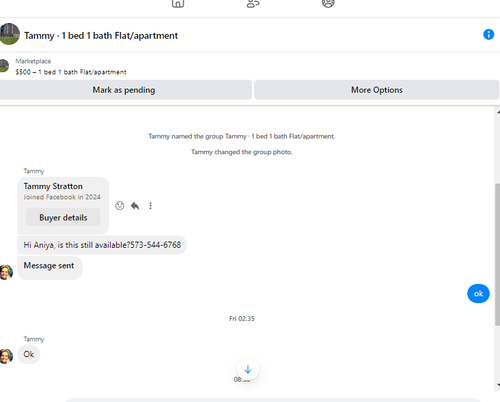Click the 'Tammy named the group' notice
Image resolution: width=500 pixels, height=402 pixels.
[242, 136]
